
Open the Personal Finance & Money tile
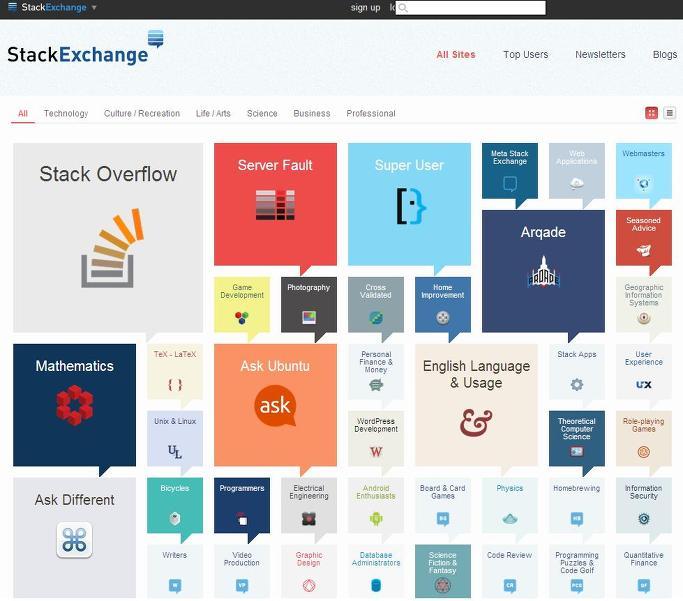(376, 371)
